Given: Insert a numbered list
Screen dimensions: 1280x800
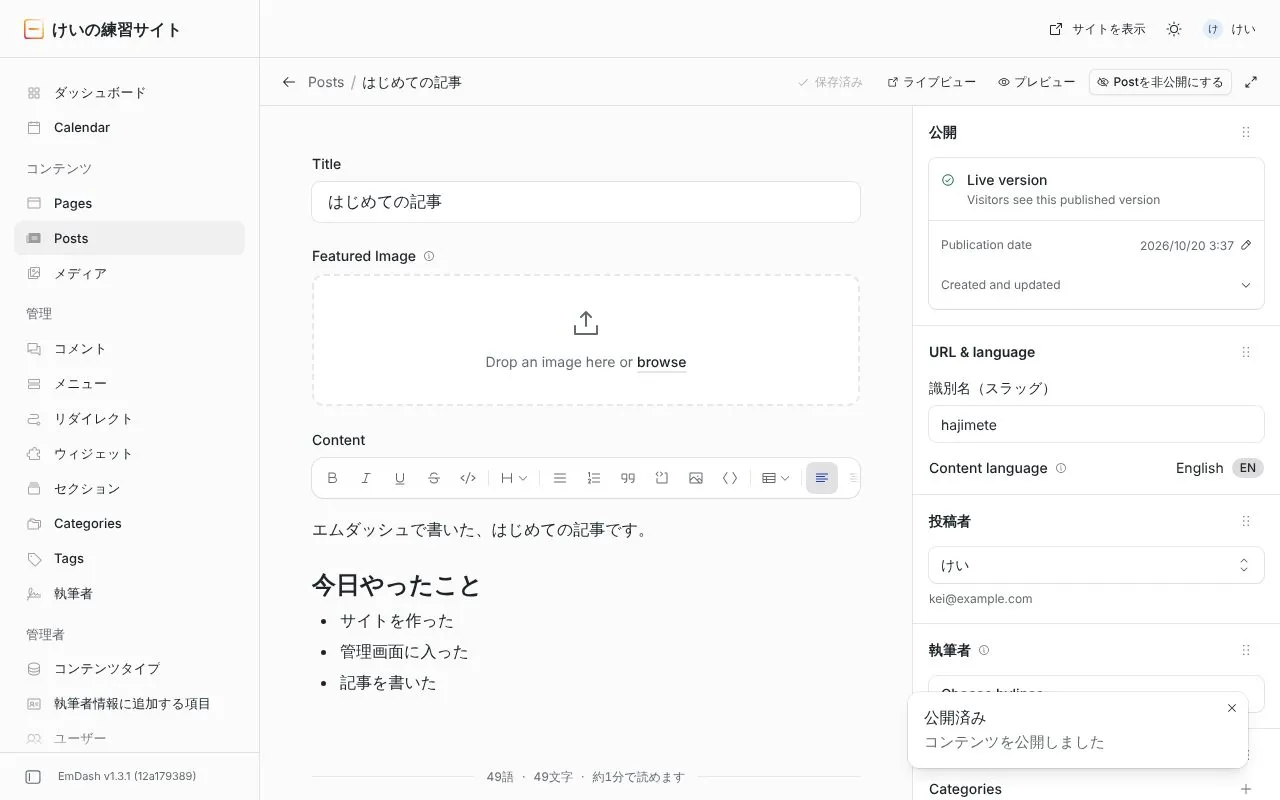Looking at the screenshot, I should coord(594,478).
